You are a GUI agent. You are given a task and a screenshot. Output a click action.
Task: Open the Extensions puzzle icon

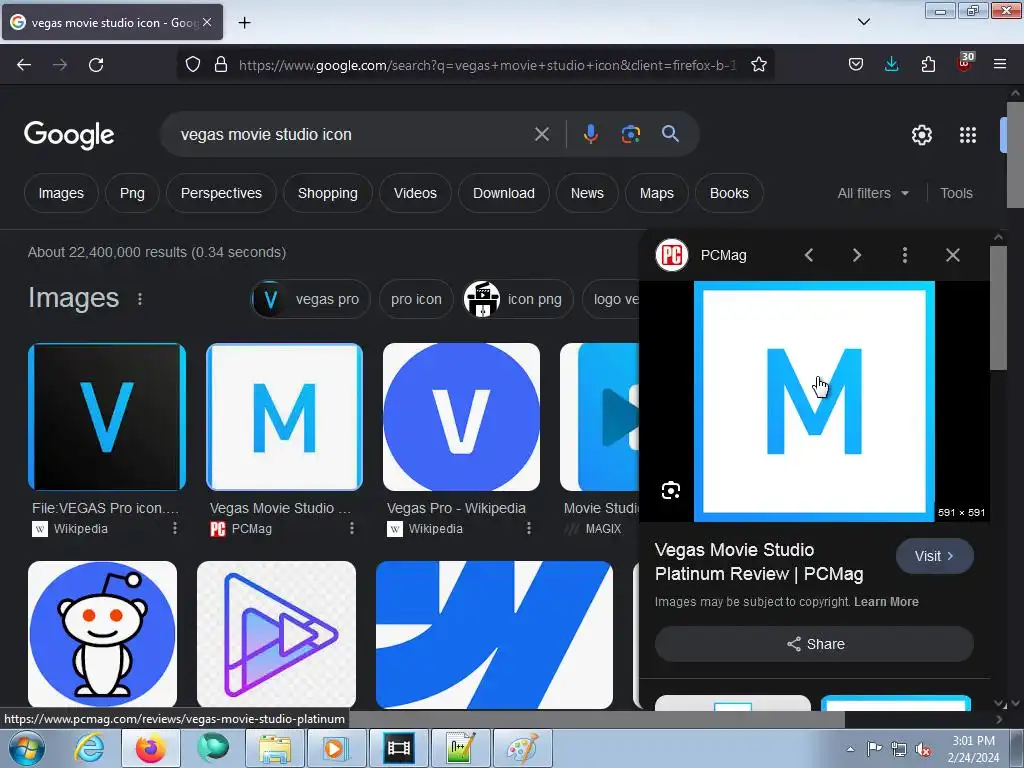[928, 64]
